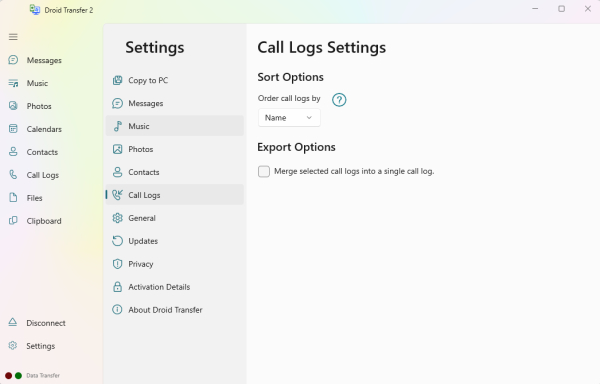Click the Calendars icon in left sidebar
600x384 pixels.
pyautogui.click(x=13, y=129)
